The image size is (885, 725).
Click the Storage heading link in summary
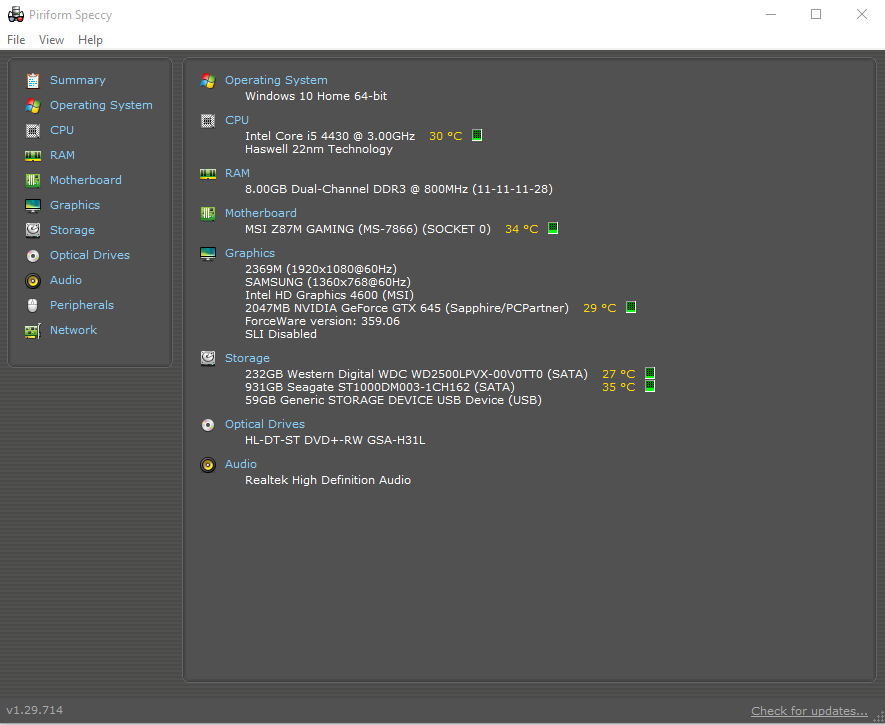tap(247, 358)
